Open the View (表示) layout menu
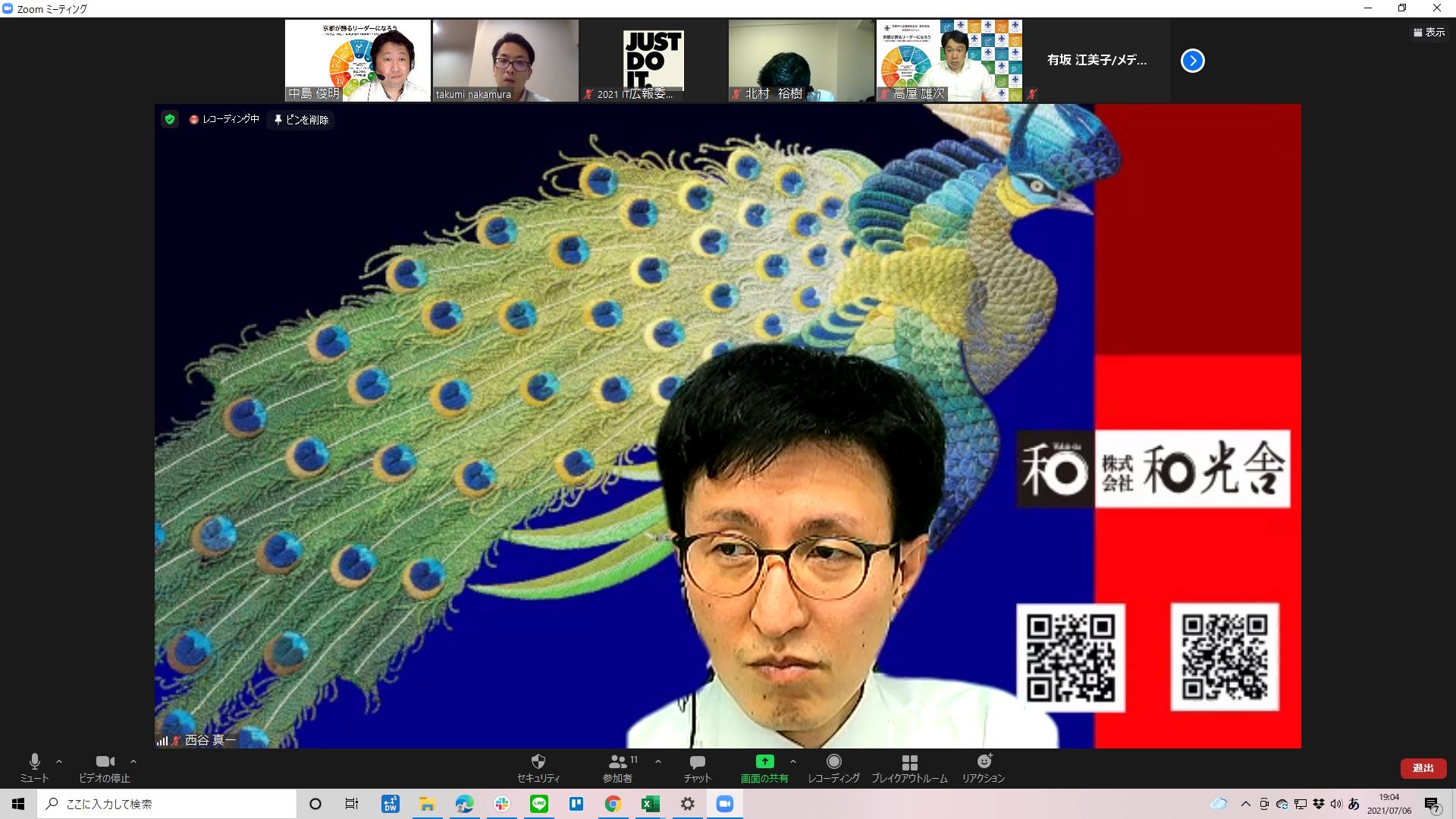Viewport: 1456px width, 819px height. (1429, 33)
